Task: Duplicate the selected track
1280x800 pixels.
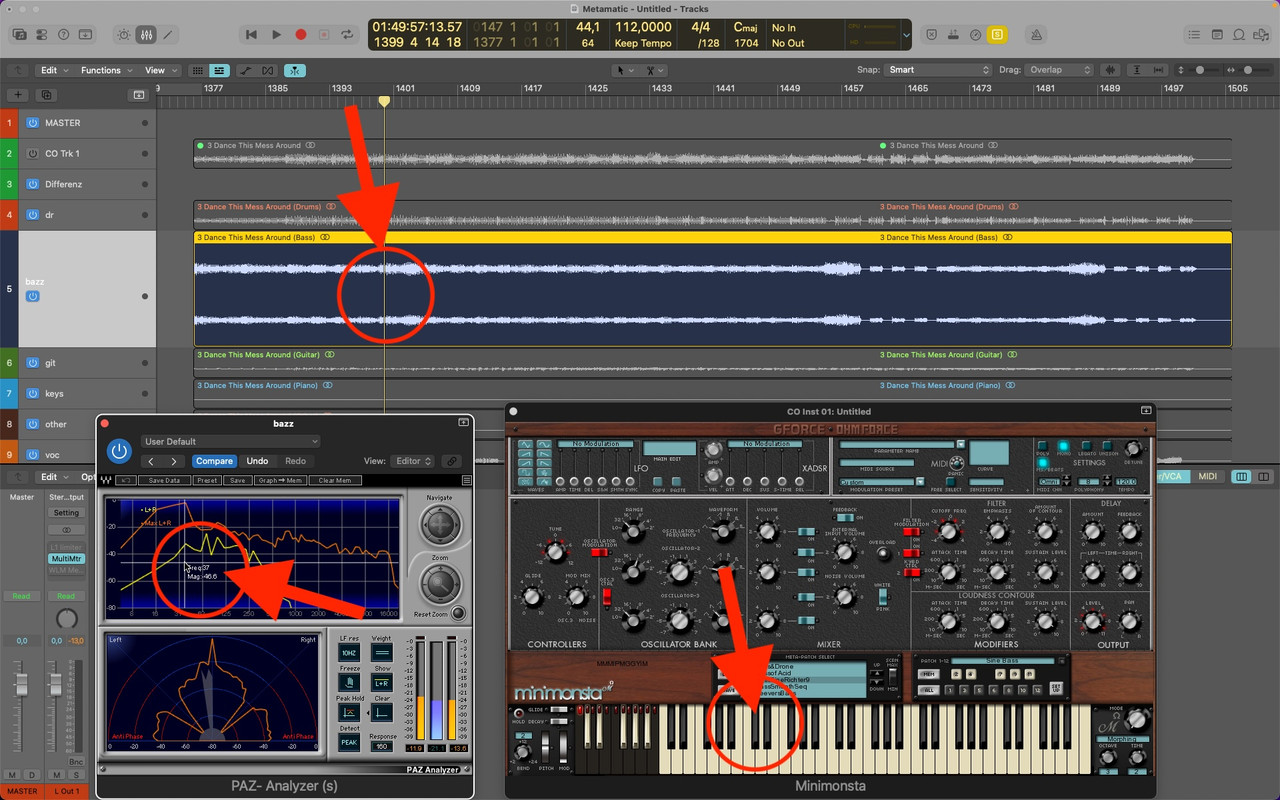Action: pos(45,95)
